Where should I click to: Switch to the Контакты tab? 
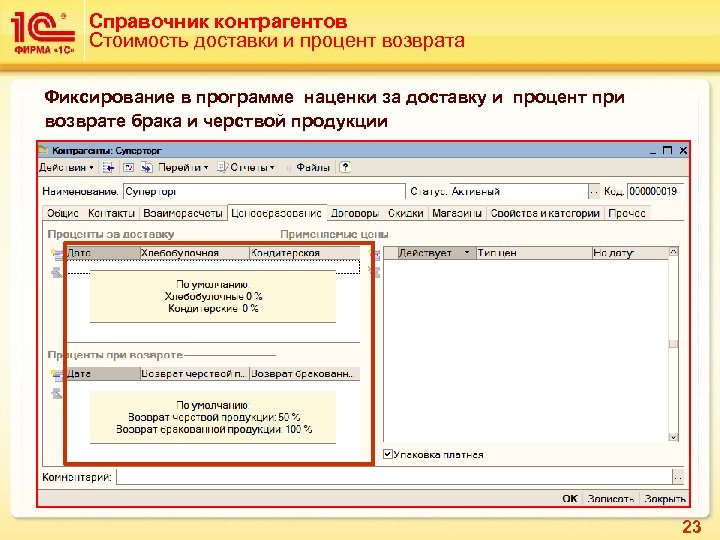111,213
